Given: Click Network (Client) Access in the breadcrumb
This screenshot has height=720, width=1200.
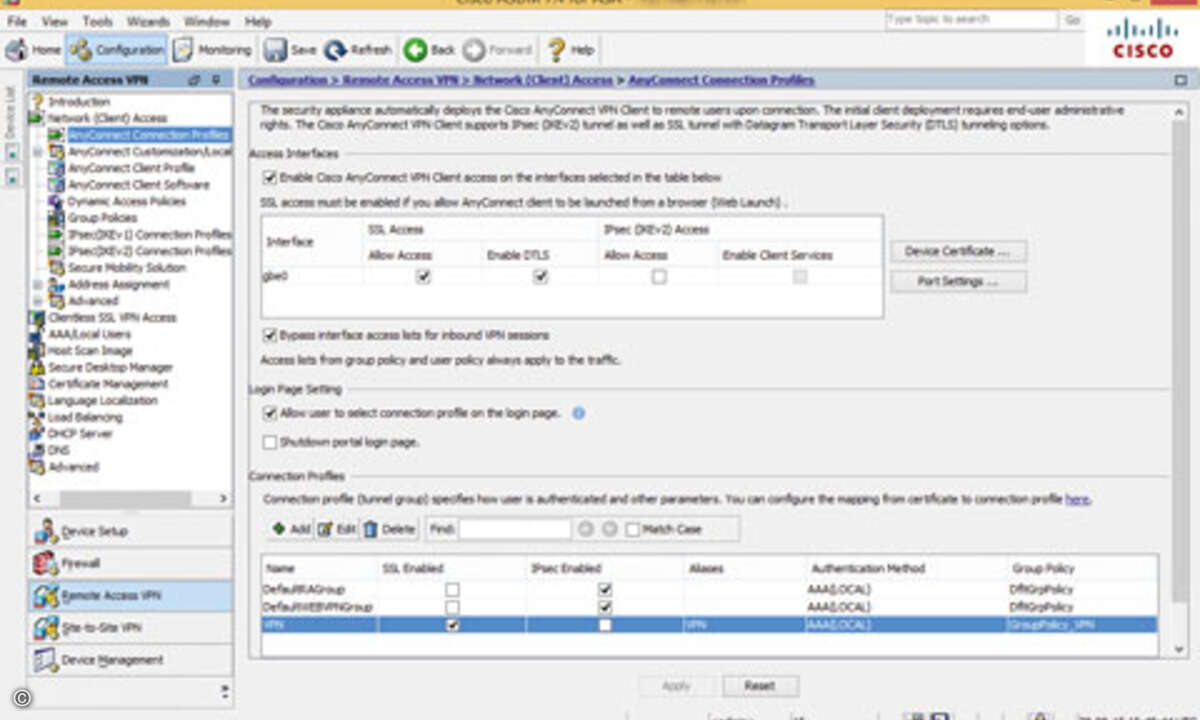Looking at the screenshot, I should pyautogui.click(x=543, y=80).
